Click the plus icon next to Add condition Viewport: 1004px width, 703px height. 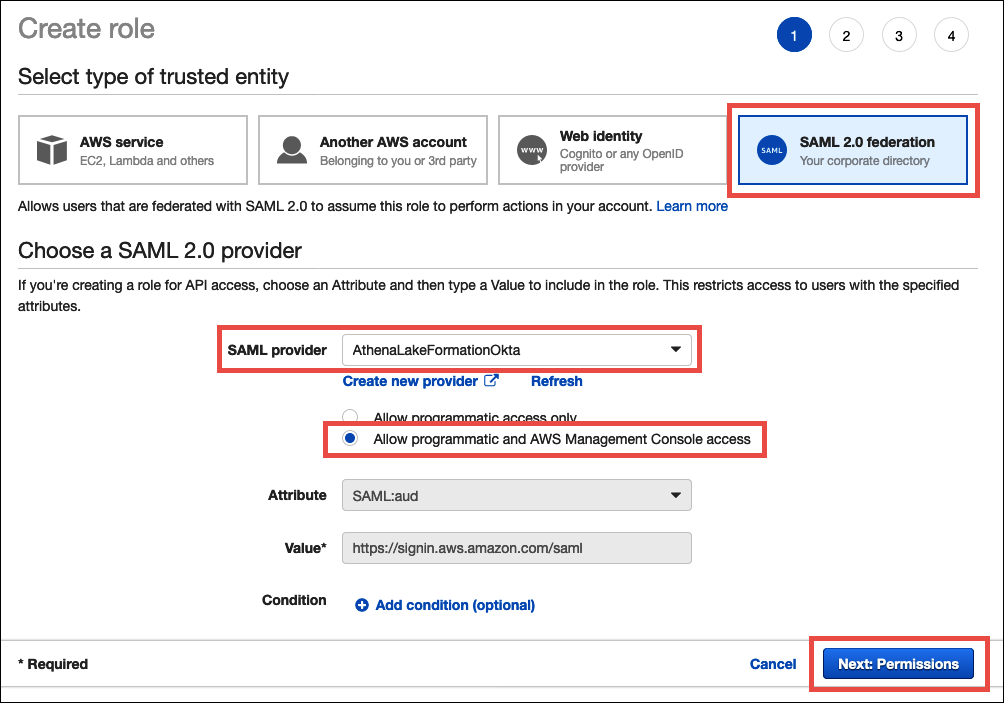point(362,605)
